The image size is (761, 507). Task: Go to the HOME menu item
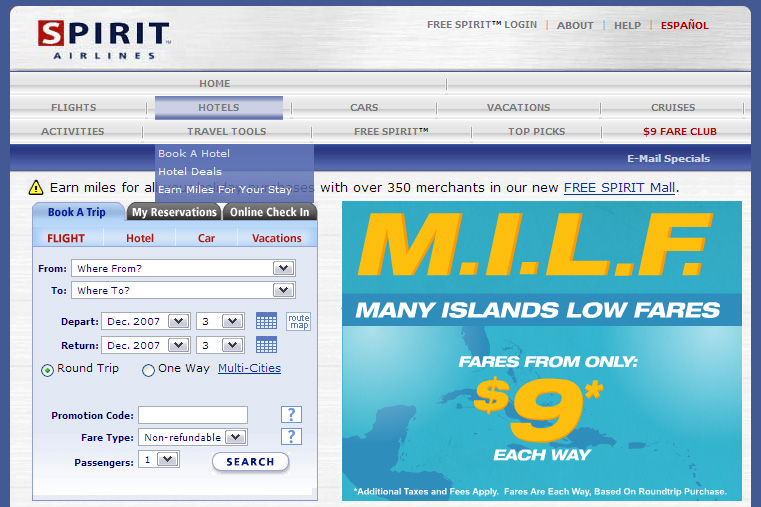click(x=215, y=83)
